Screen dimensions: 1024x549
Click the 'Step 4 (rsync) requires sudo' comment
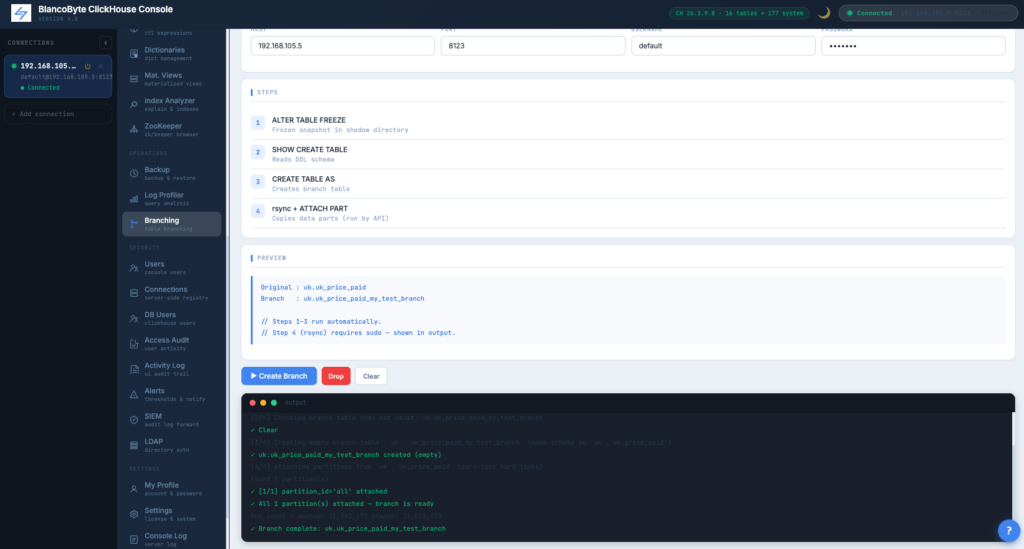tap(358, 333)
